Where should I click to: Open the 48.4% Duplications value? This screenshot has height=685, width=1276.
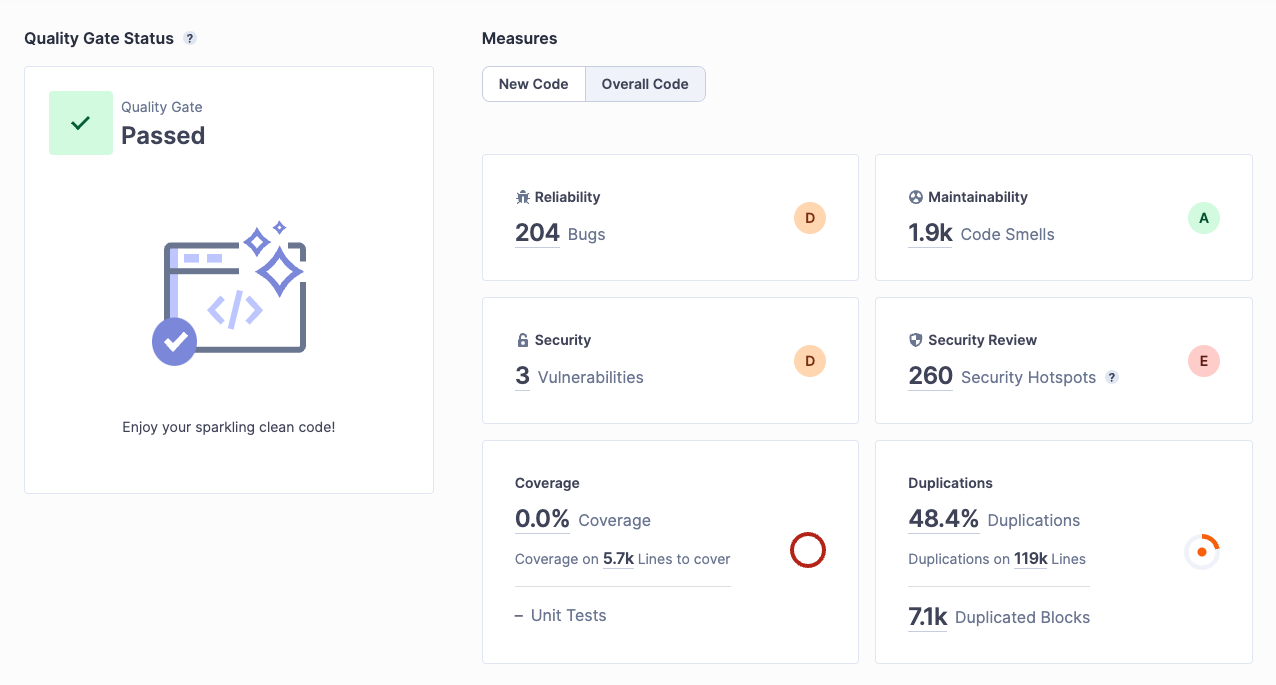(x=943, y=519)
